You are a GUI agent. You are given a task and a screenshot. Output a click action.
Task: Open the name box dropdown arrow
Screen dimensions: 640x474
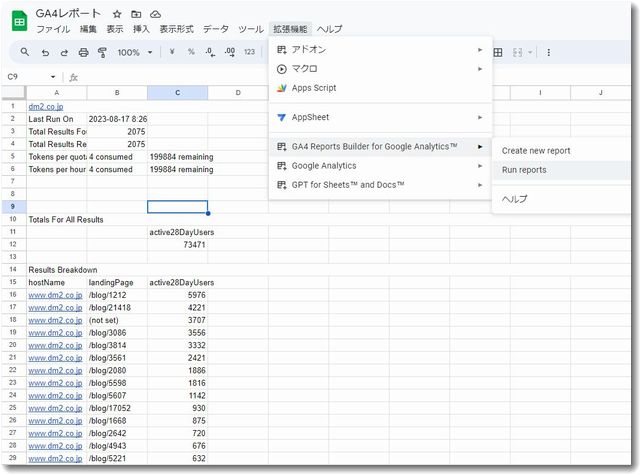tap(53, 77)
